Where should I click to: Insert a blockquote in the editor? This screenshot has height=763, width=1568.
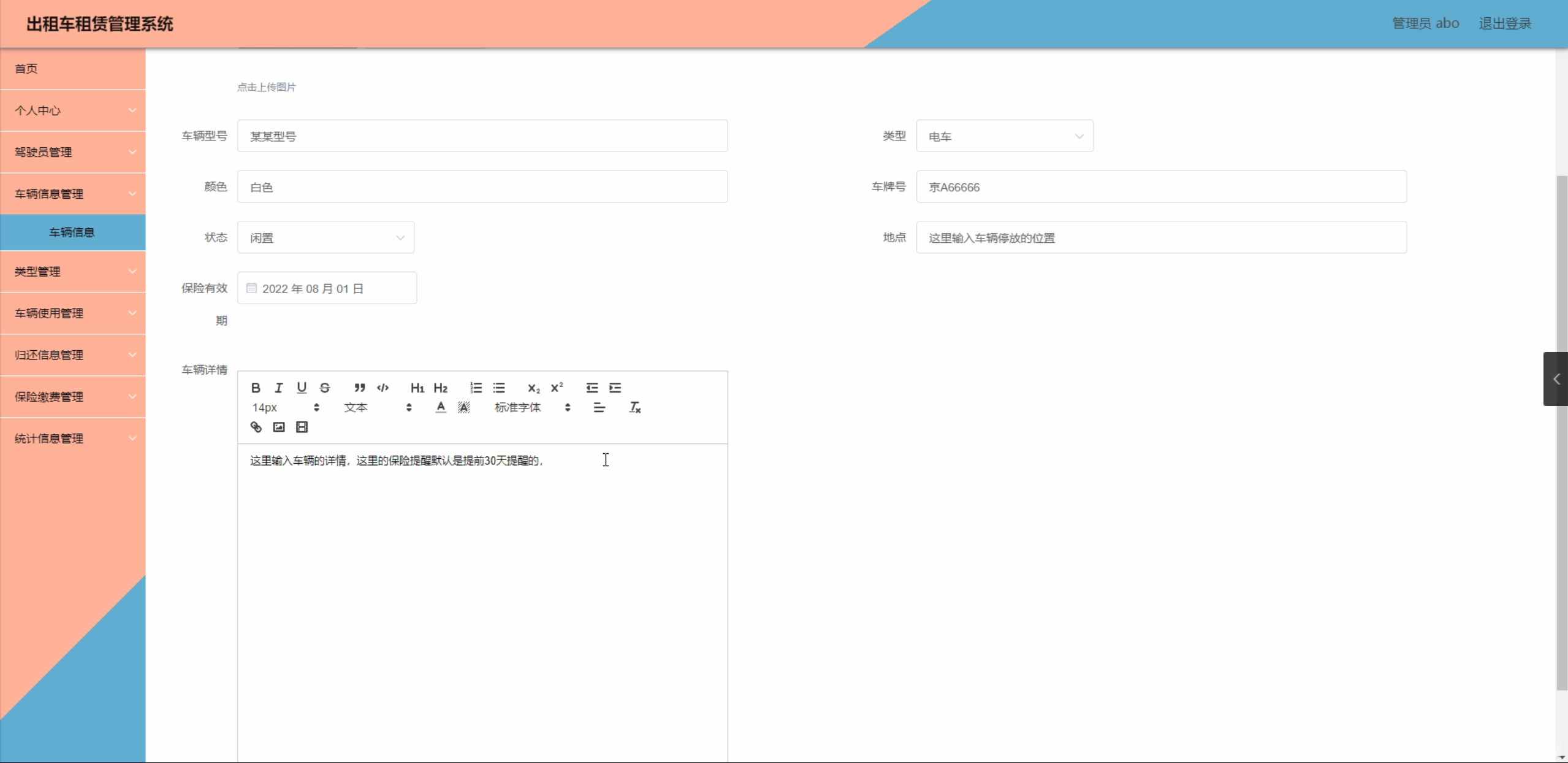(360, 388)
